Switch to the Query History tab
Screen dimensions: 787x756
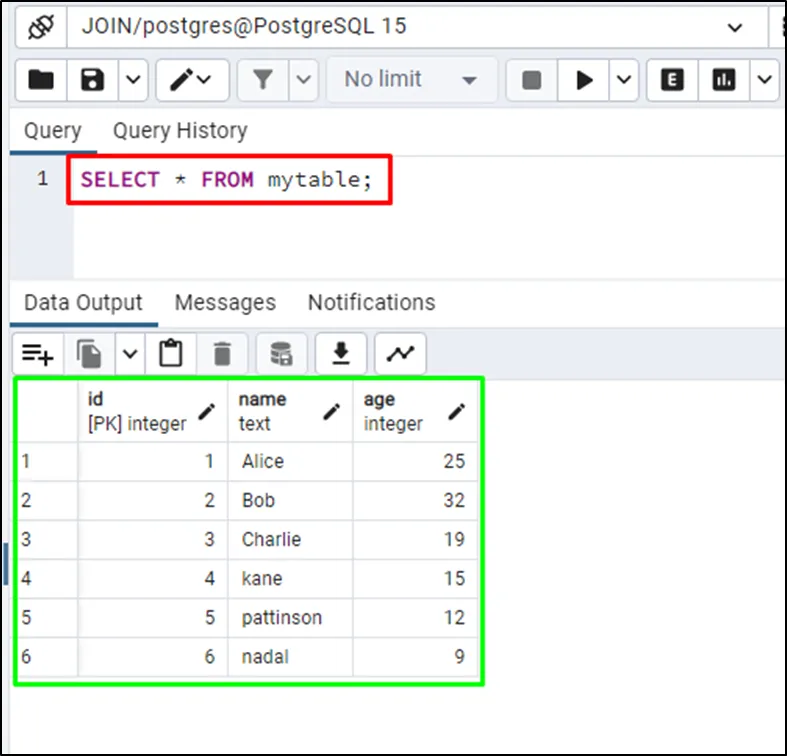tap(180, 131)
